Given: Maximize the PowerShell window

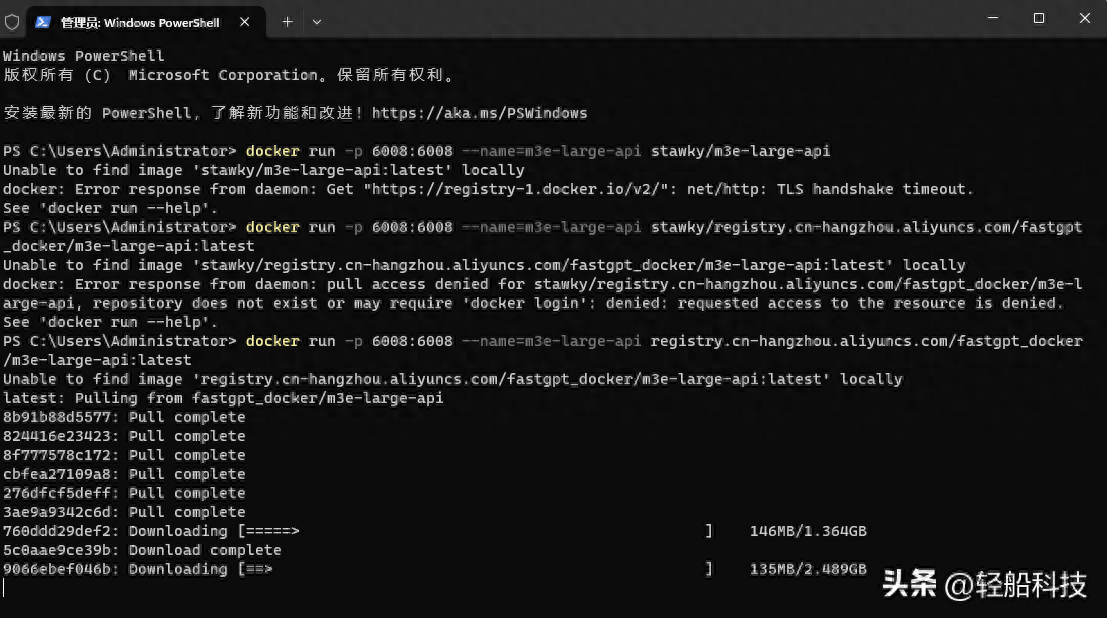Looking at the screenshot, I should coord(1039,18).
